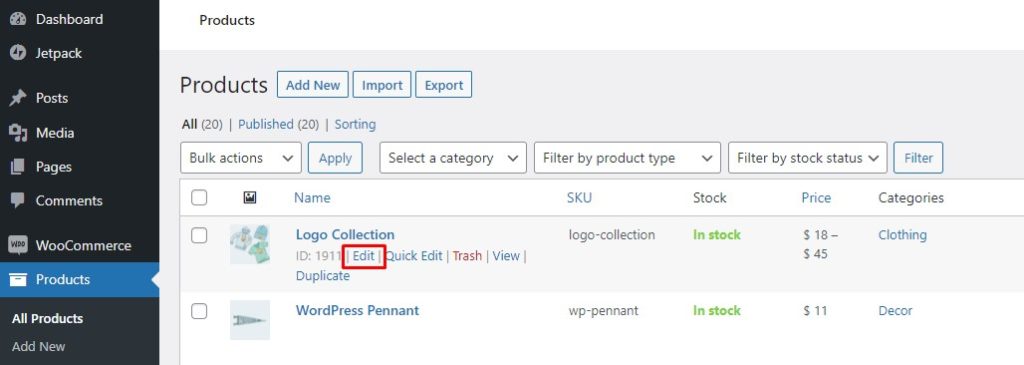Open Filter by product type dropdown

(x=628, y=158)
